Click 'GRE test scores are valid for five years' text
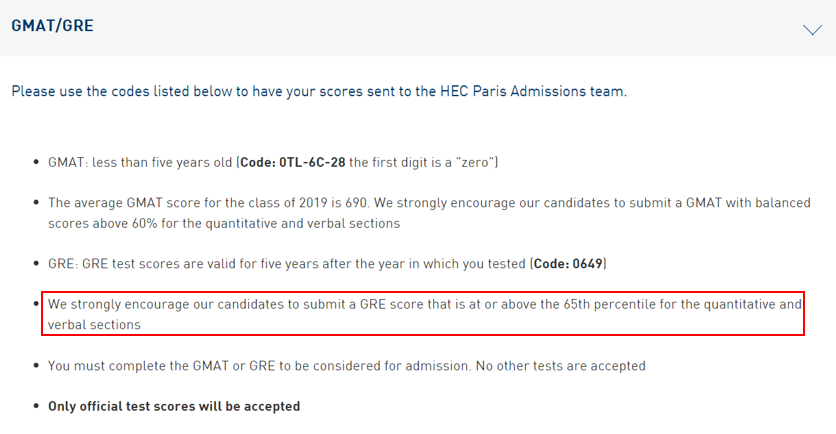Viewport: 836px width, 434px height. (304, 263)
